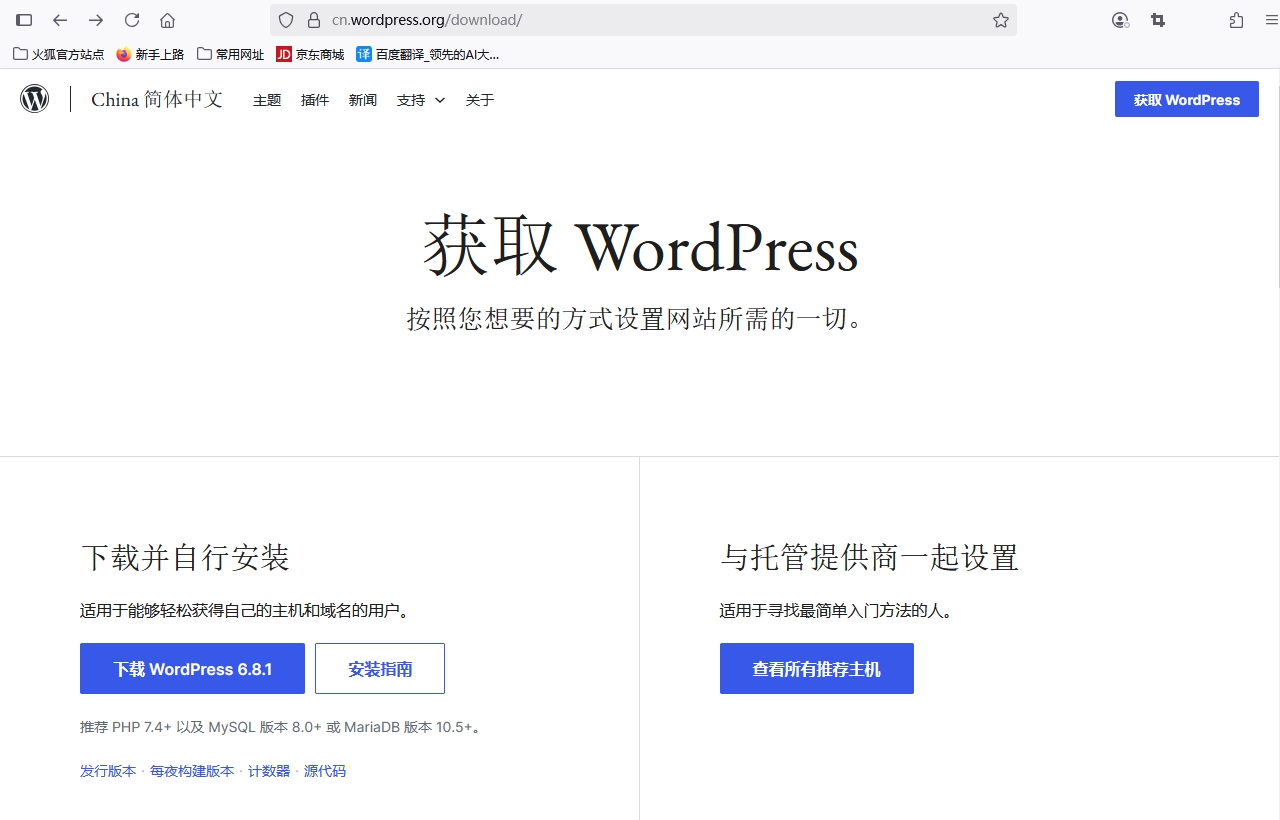Click the shield tracking protection icon

pos(286,20)
